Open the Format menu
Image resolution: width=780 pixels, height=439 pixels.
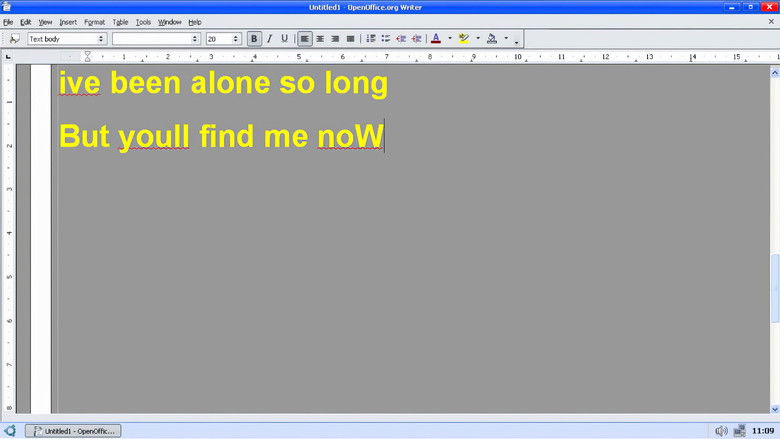click(x=94, y=21)
